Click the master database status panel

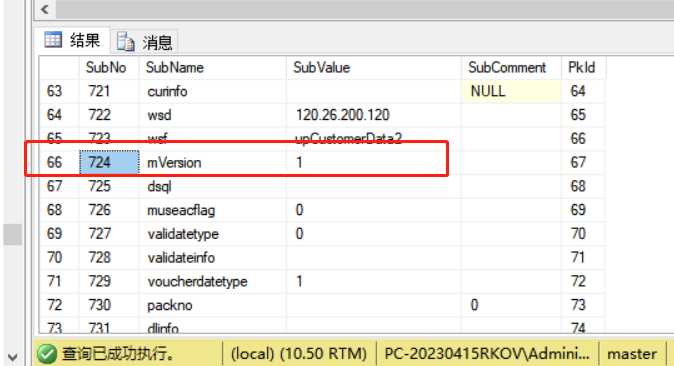[632, 354]
